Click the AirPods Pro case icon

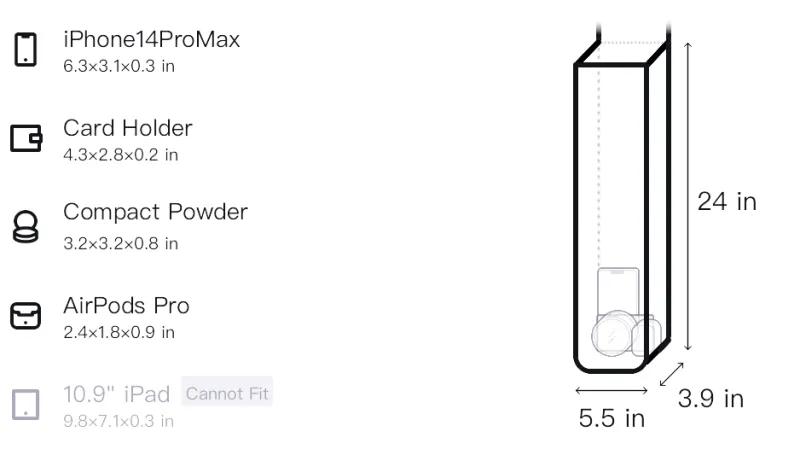click(x=26, y=316)
